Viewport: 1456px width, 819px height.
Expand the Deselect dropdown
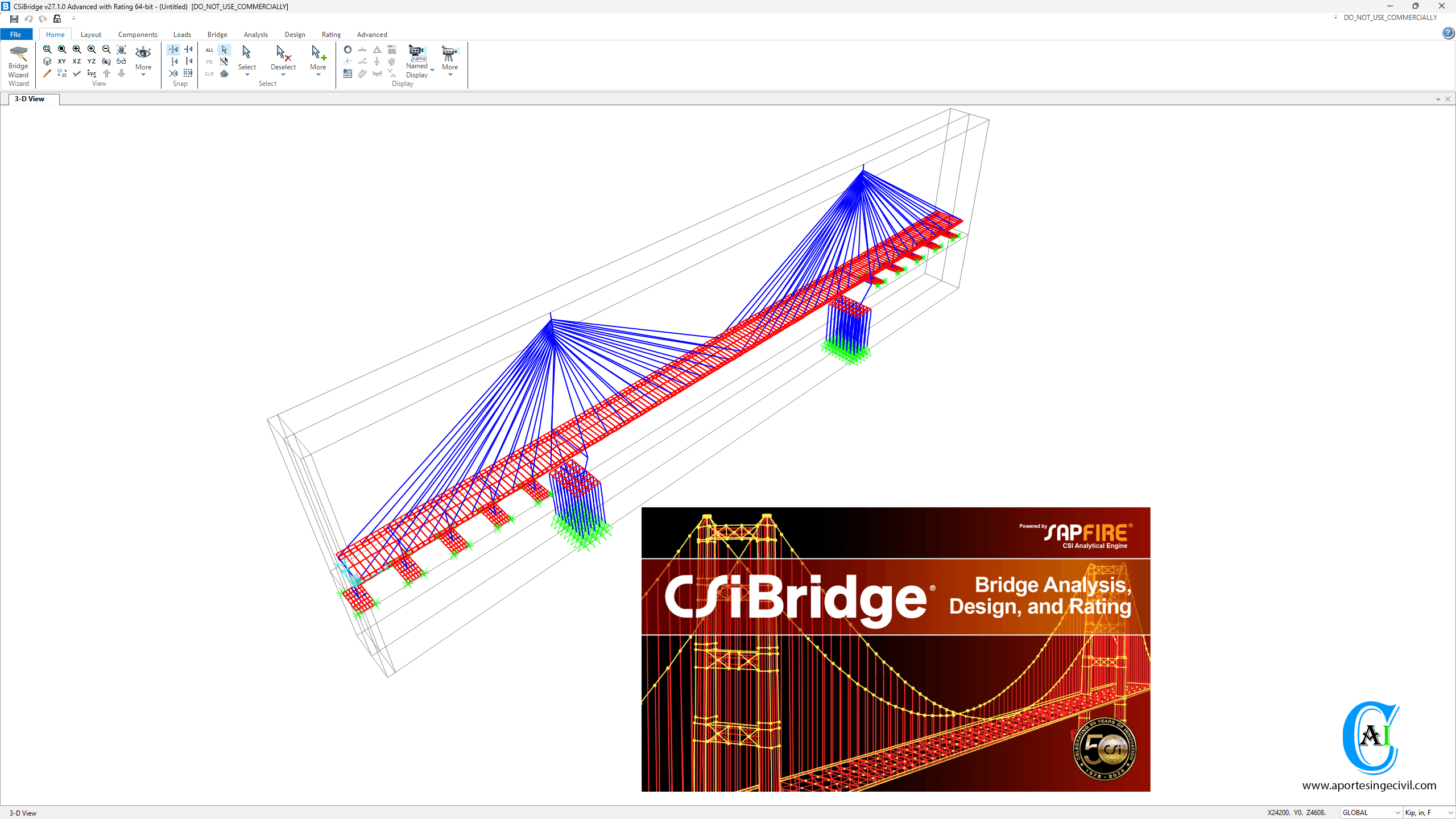click(283, 75)
